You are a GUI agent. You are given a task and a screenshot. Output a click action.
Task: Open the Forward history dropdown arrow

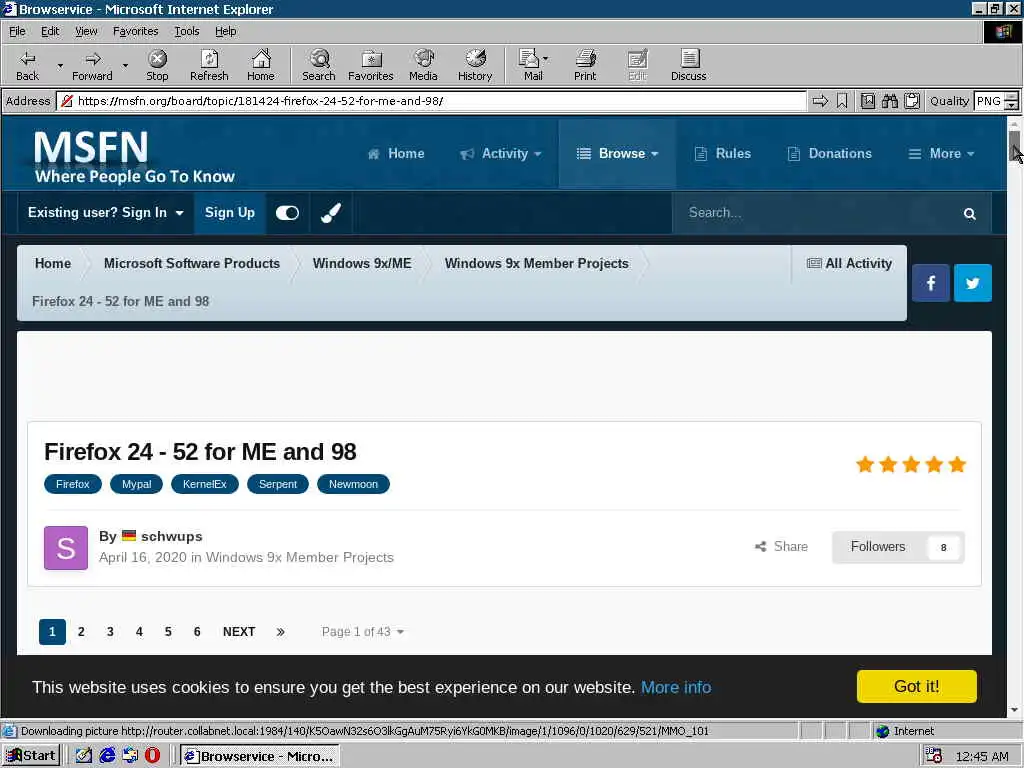[125, 65]
